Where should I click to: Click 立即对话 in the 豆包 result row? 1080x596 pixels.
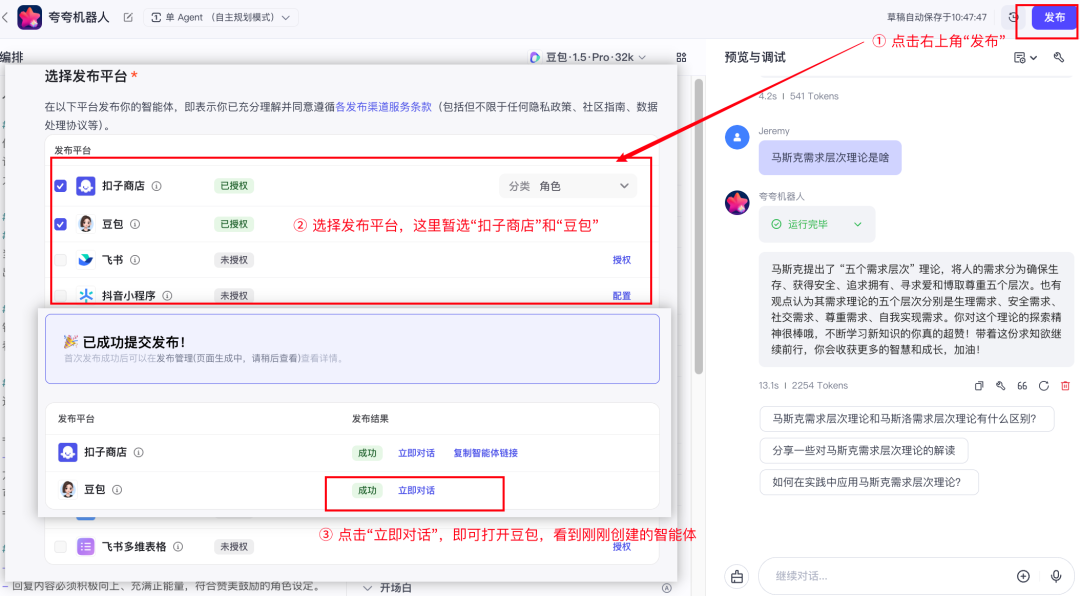416,491
